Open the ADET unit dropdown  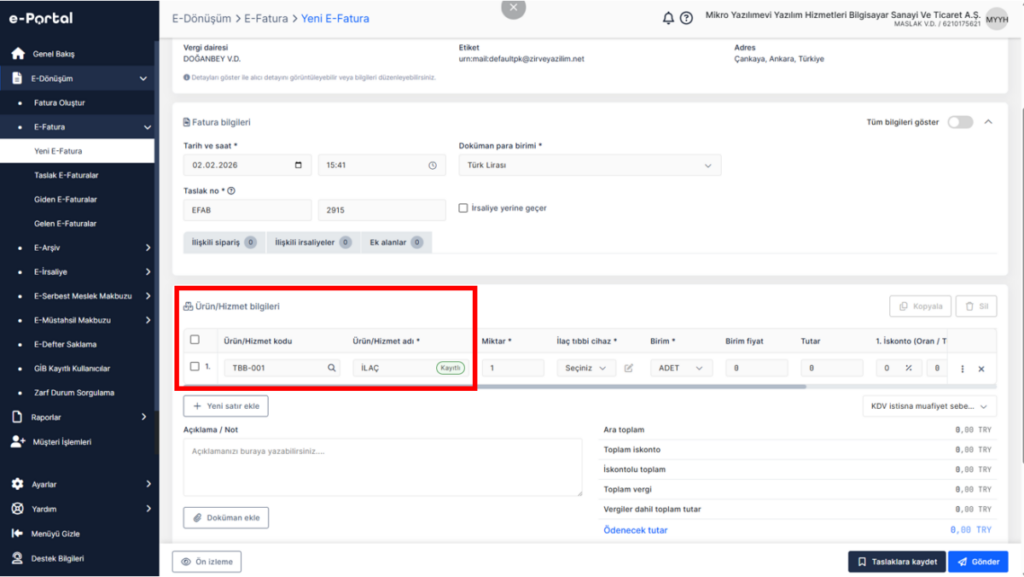pyautogui.click(x=680, y=368)
